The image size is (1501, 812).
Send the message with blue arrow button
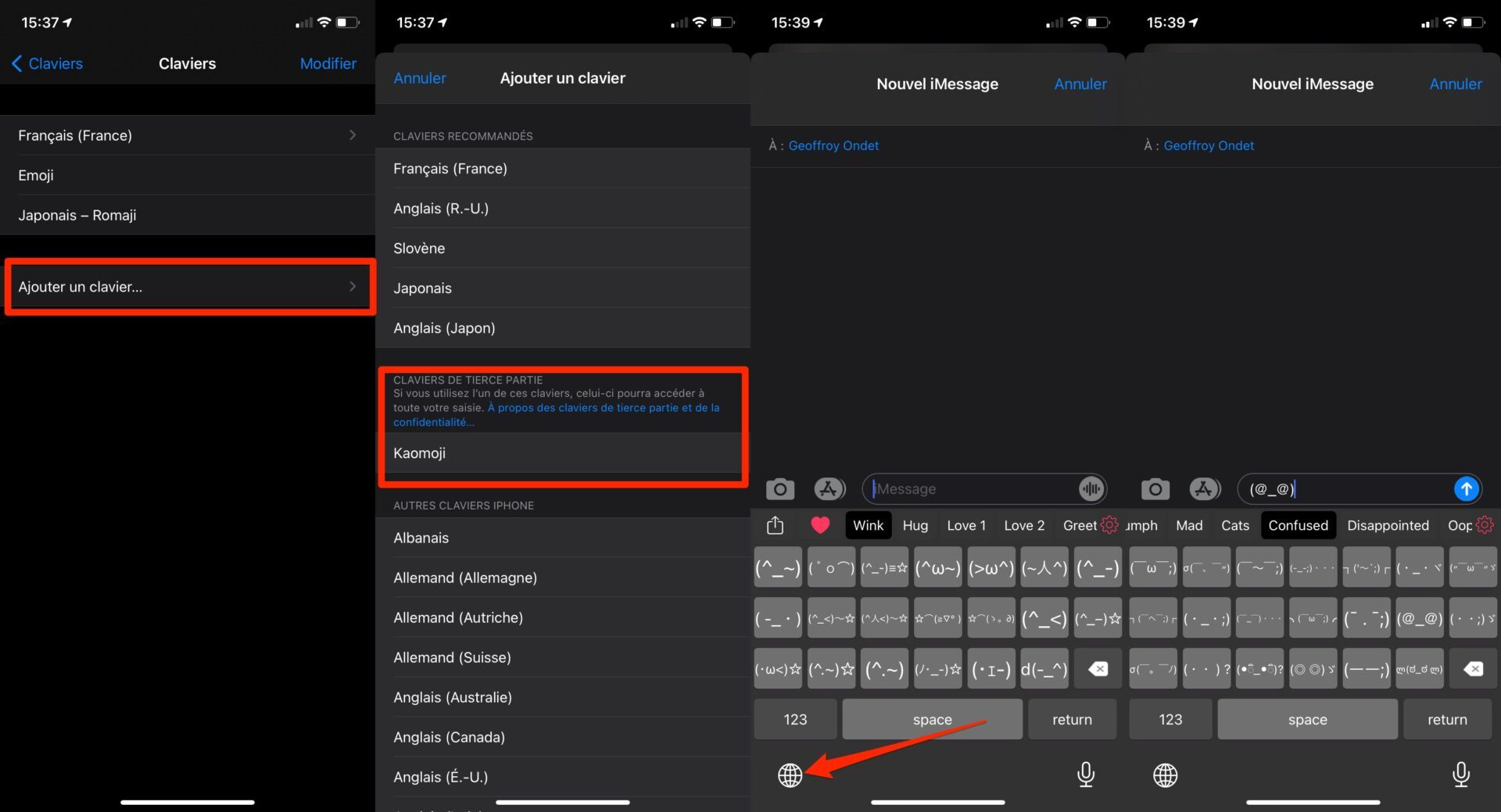1467,489
